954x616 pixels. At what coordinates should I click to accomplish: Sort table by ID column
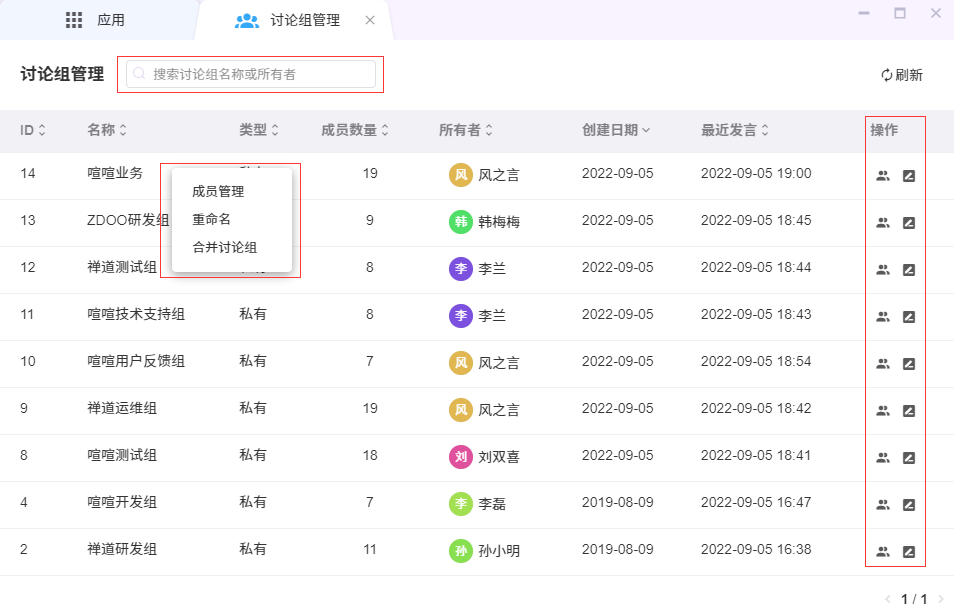pos(33,130)
